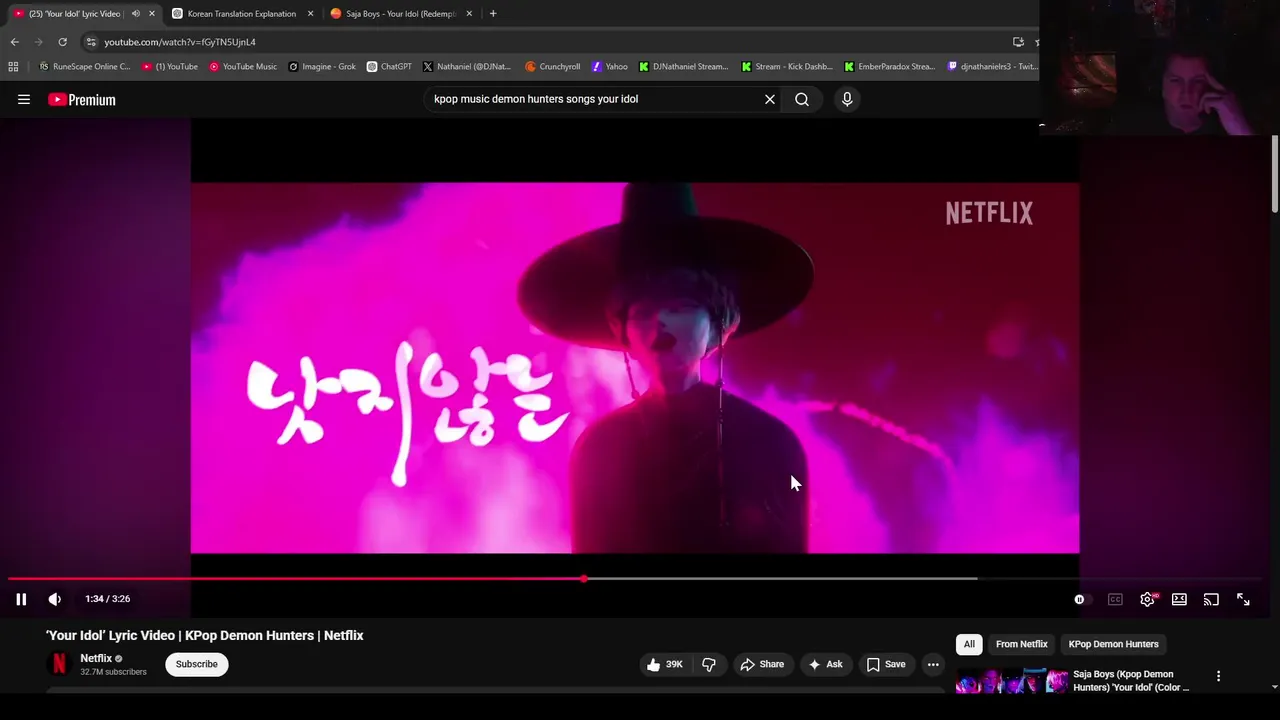Viewport: 1280px width, 720px height.
Task: Open Saja Boys Your Idol suggested thumbnail
Action: point(1011,681)
